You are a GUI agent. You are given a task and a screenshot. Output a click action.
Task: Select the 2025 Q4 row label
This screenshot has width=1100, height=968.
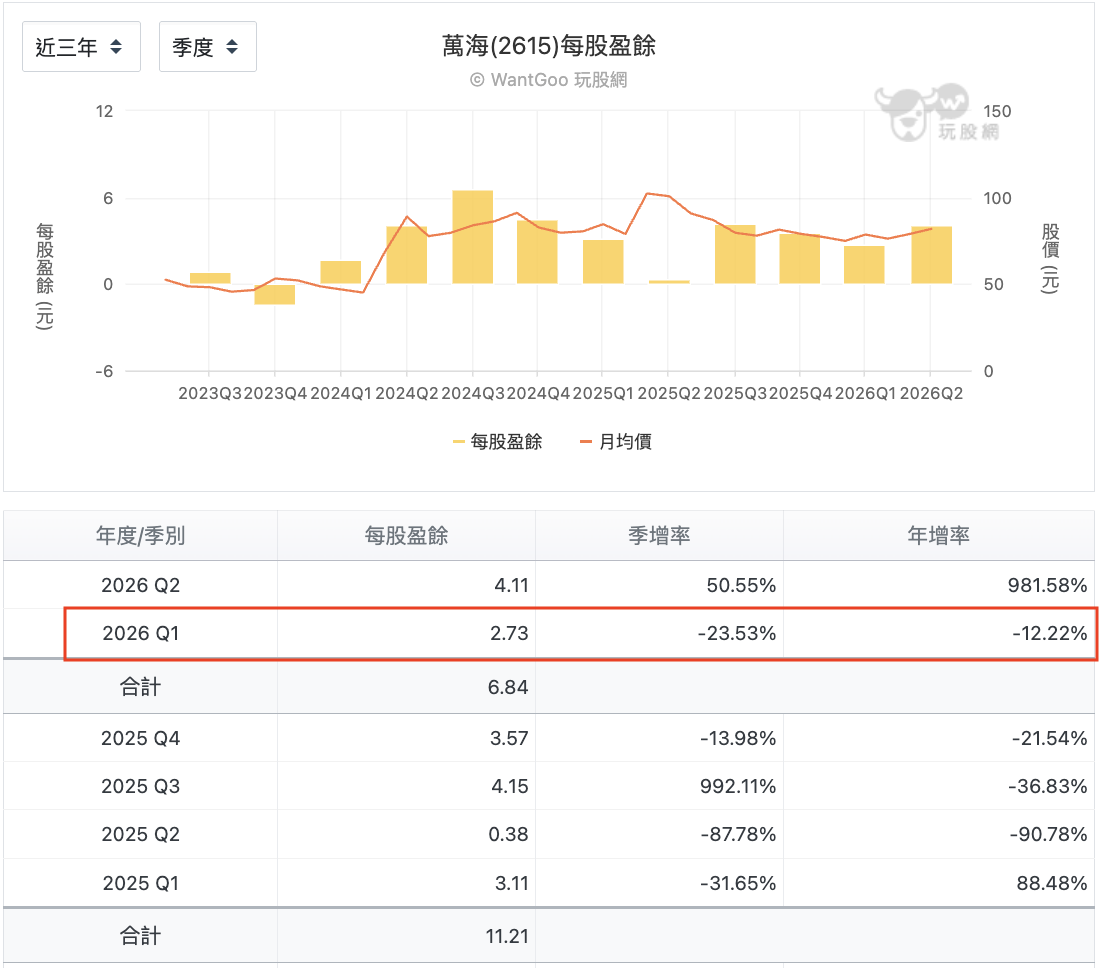pos(140,738)
